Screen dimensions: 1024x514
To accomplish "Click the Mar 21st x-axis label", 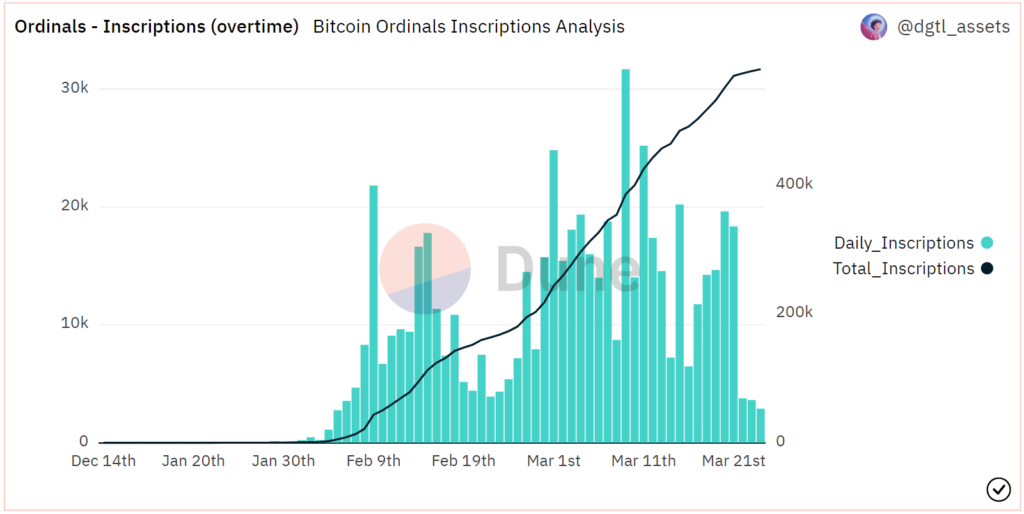I will pos(733,461).
